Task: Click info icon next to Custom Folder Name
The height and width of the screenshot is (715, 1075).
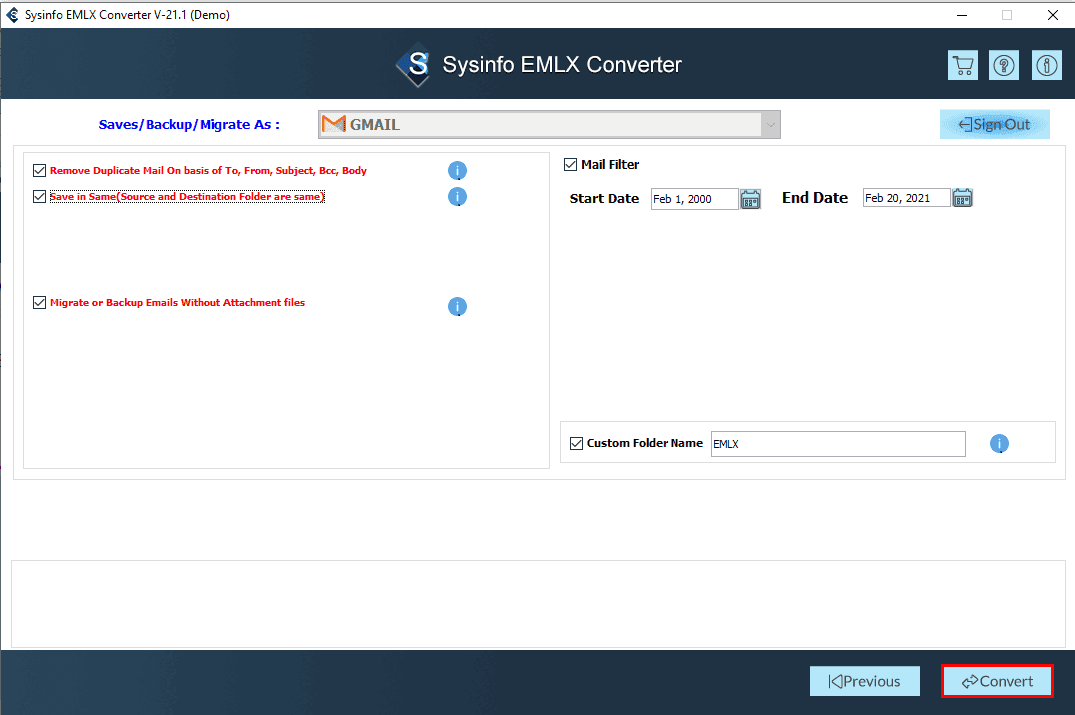Action: [x=999, y=444]
